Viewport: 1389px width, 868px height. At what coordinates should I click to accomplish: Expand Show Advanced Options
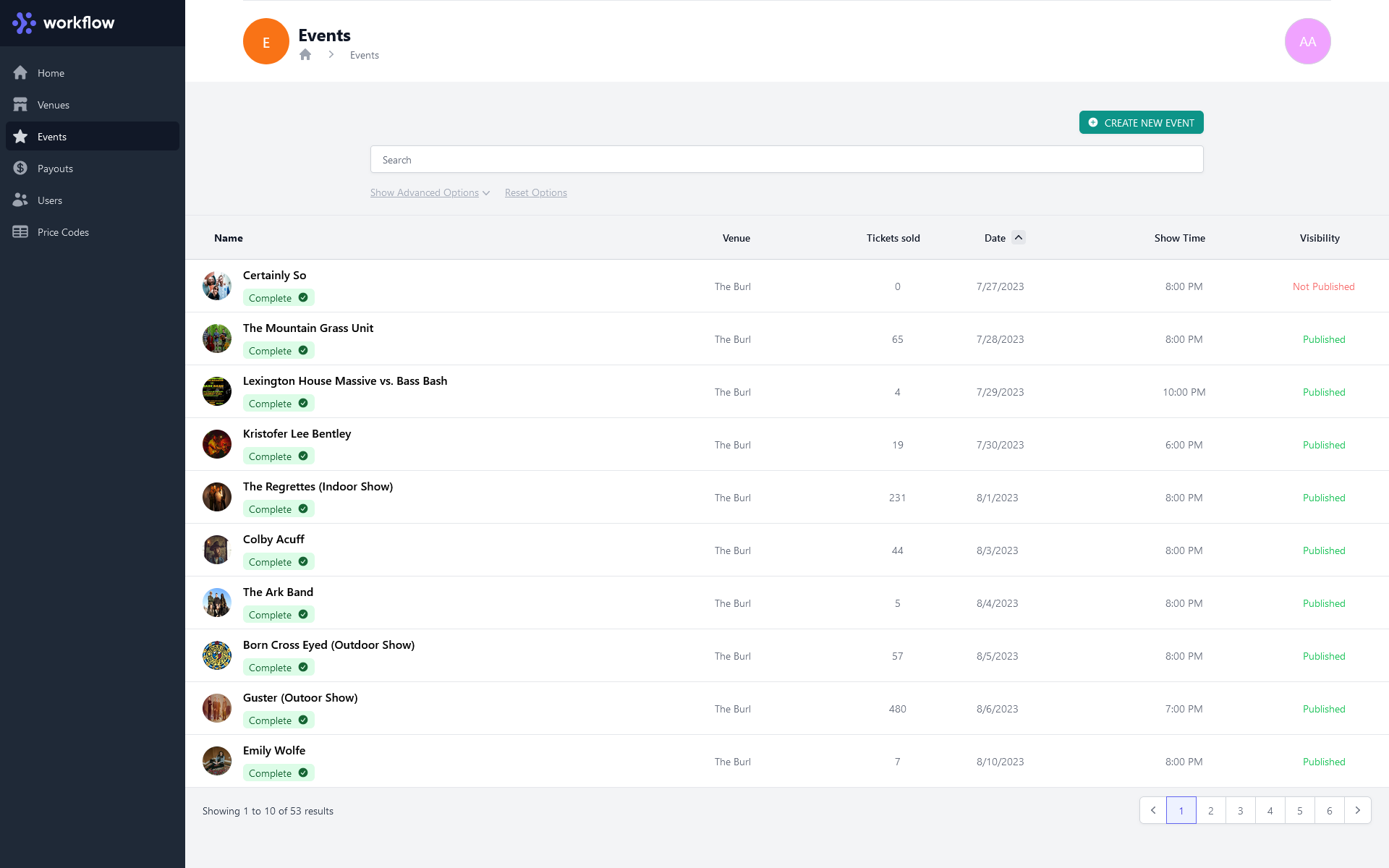pyautogui.click(x=430, y=192)
